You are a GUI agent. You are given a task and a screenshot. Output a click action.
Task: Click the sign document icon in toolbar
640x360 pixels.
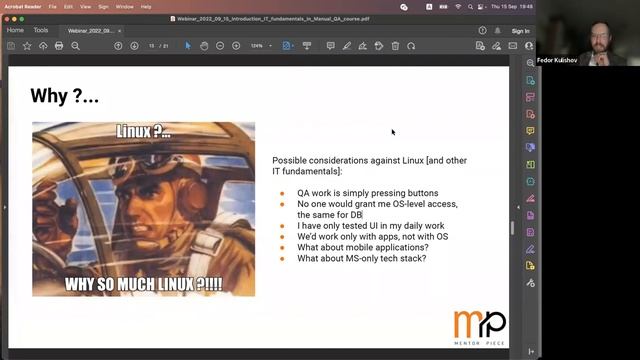click(x=362, y=46)
